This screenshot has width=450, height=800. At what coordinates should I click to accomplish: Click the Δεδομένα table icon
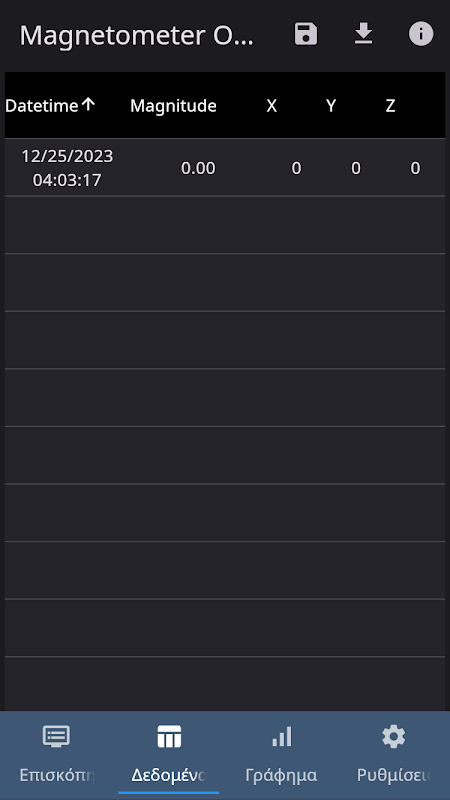click(x=169, y=737)
